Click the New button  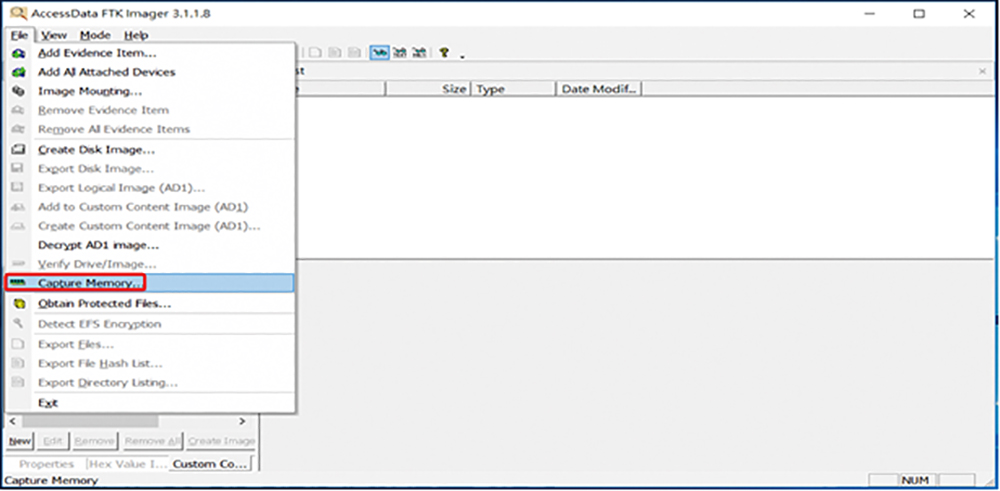coord(20,441)
